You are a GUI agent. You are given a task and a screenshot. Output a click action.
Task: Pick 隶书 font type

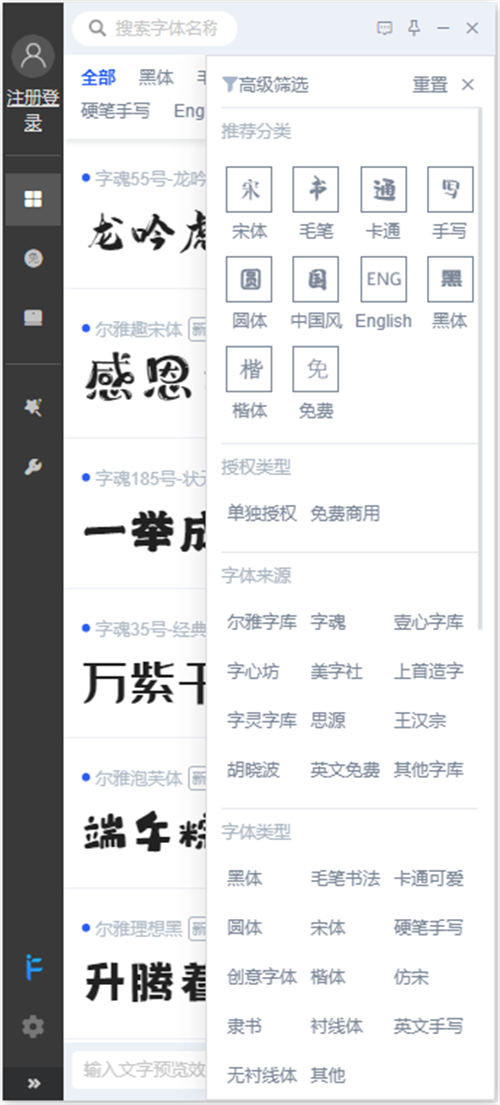pyautogui.click(x=245, y=1026)
